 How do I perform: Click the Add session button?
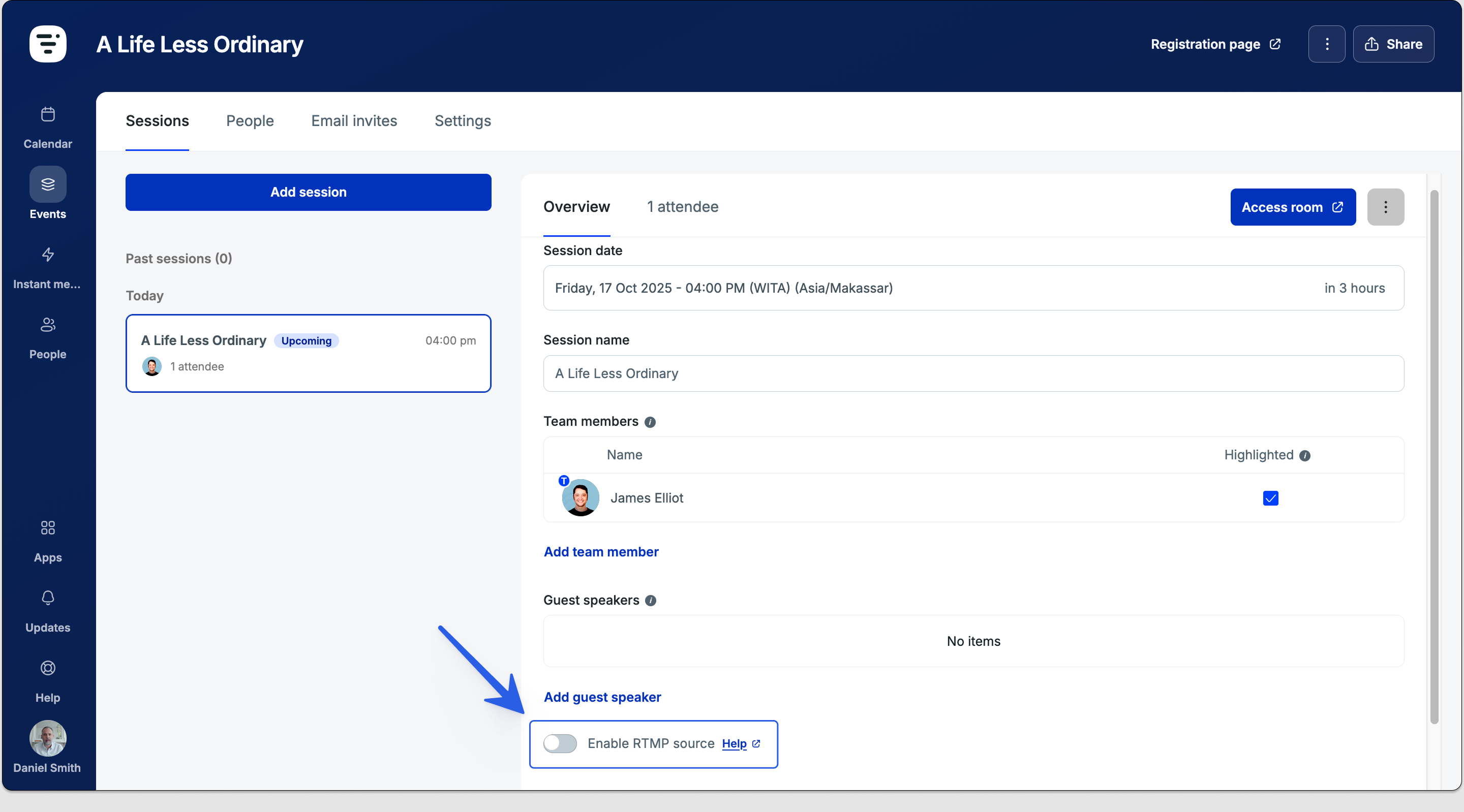click(x=308, y=192)
